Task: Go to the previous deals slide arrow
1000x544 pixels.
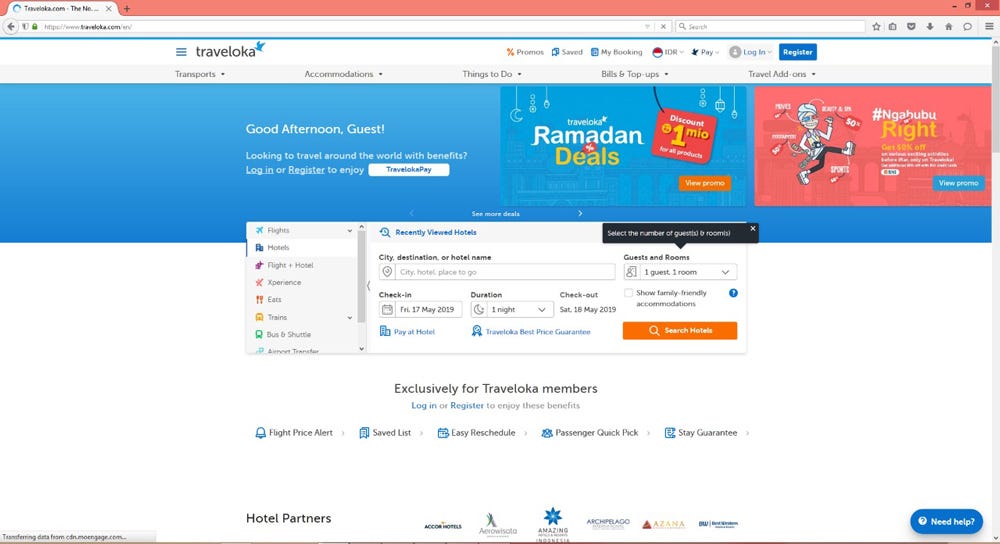Action: 411,214
